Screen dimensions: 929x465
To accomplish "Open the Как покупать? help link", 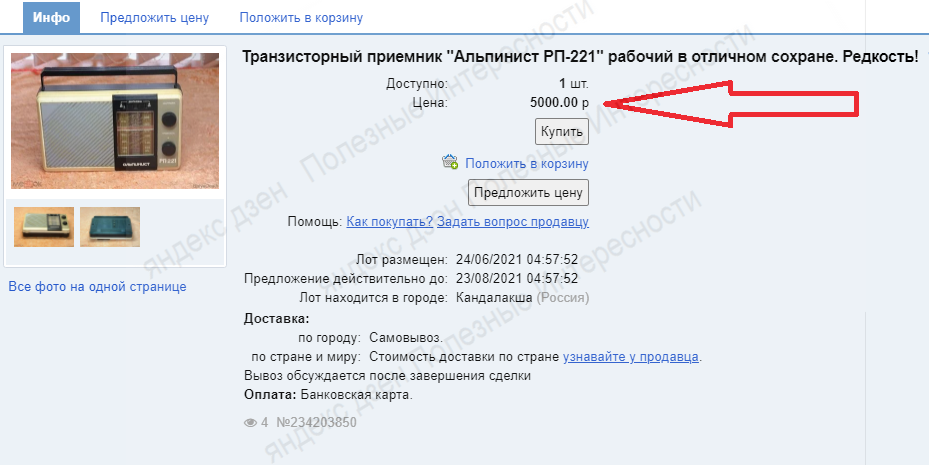I will 390,222.
